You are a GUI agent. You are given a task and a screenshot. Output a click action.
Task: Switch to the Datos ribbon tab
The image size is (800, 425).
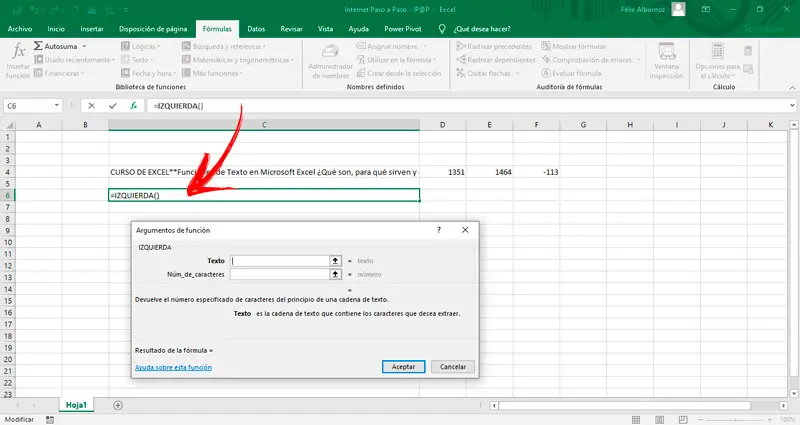(256, 29)
